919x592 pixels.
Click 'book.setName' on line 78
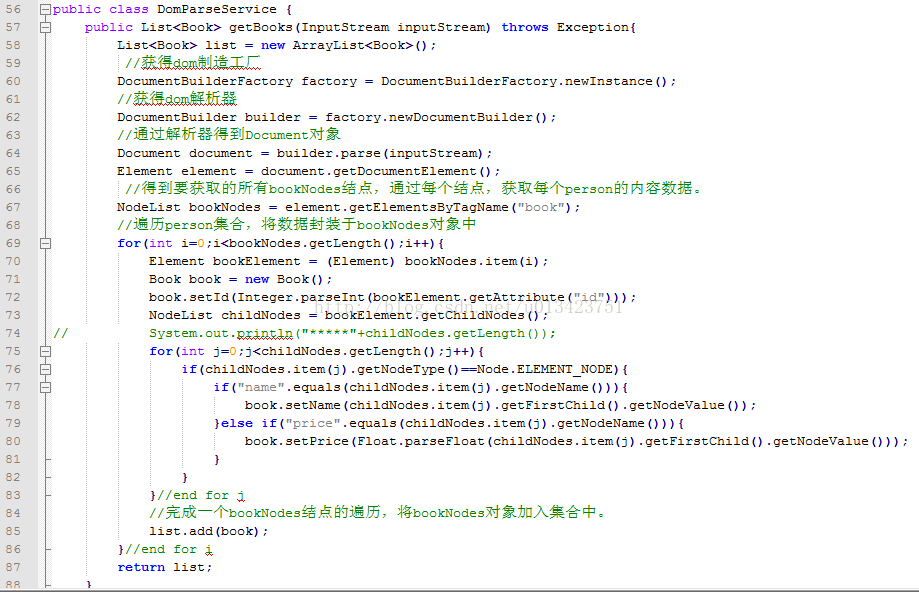[293, 405]
